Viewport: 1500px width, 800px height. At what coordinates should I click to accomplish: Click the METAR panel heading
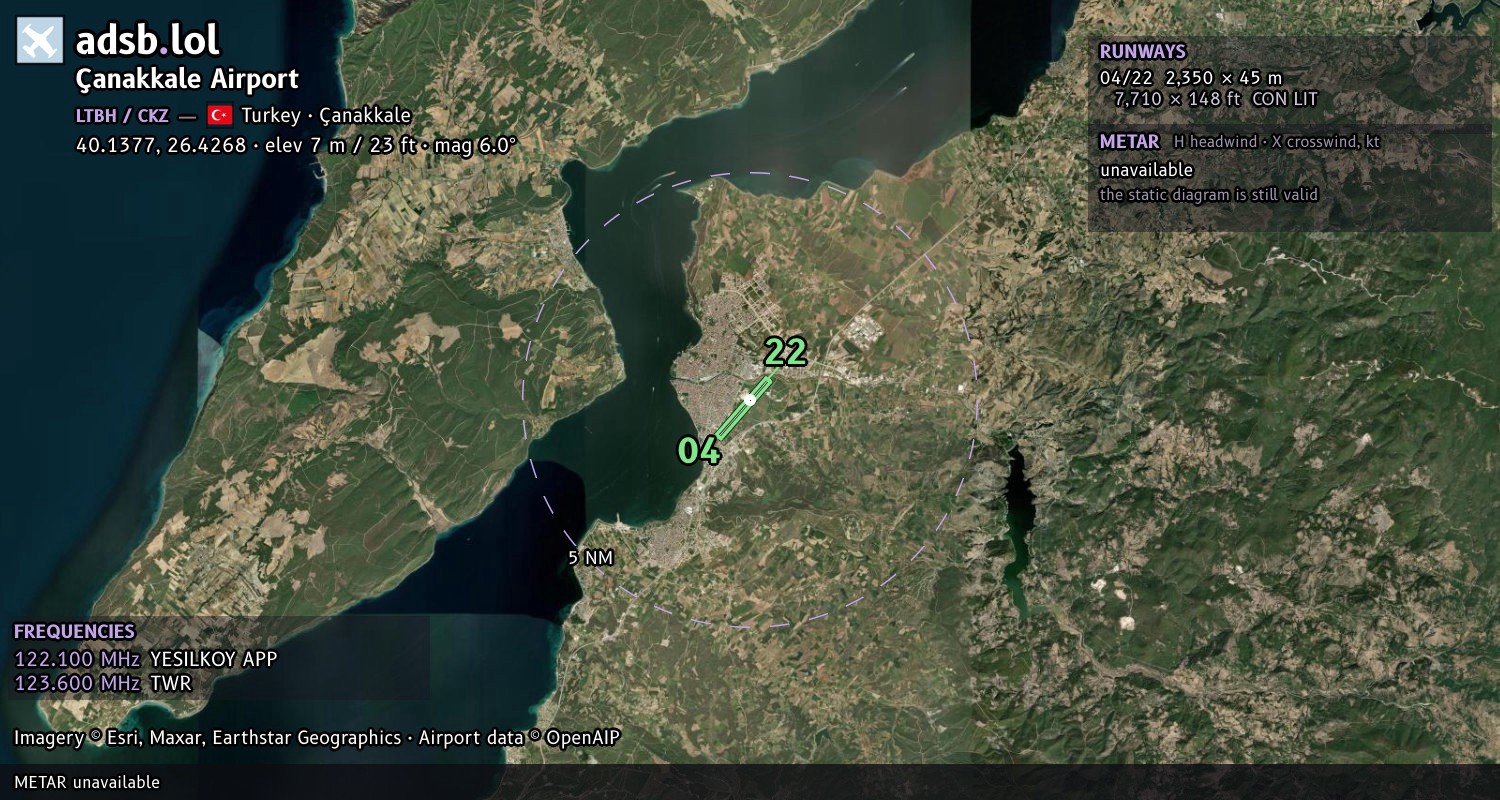click(1129, 142)
